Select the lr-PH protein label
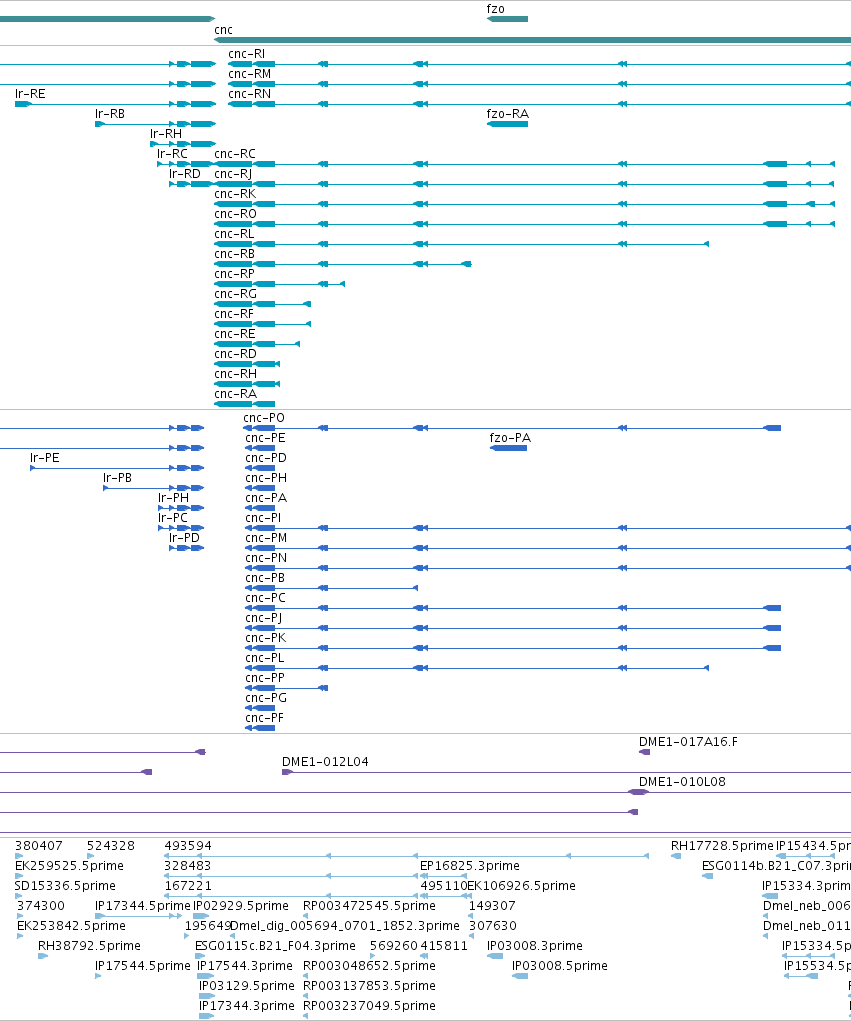 [174, 498]
